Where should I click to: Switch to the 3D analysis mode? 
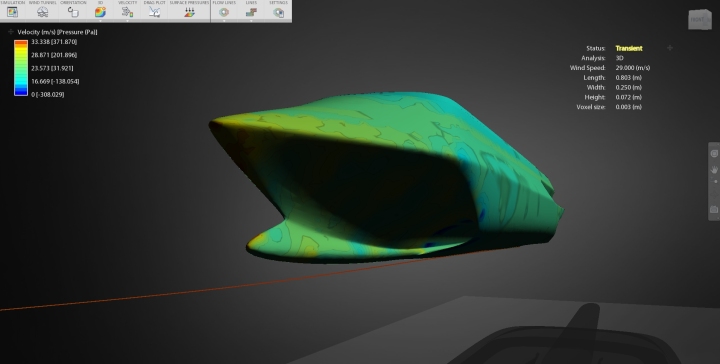point(100,12)
